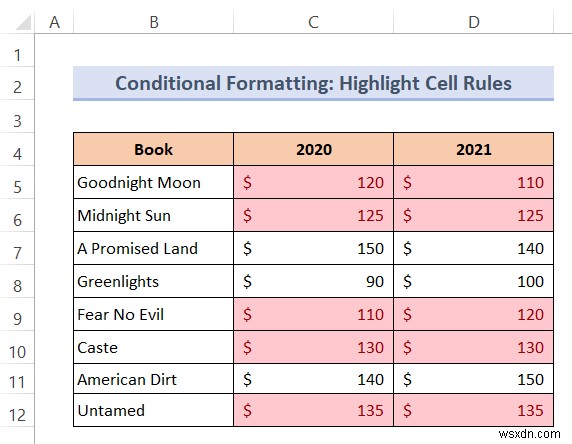Select column B header
This screenshot has height=444, width=572.
click(x=154, y=22)
